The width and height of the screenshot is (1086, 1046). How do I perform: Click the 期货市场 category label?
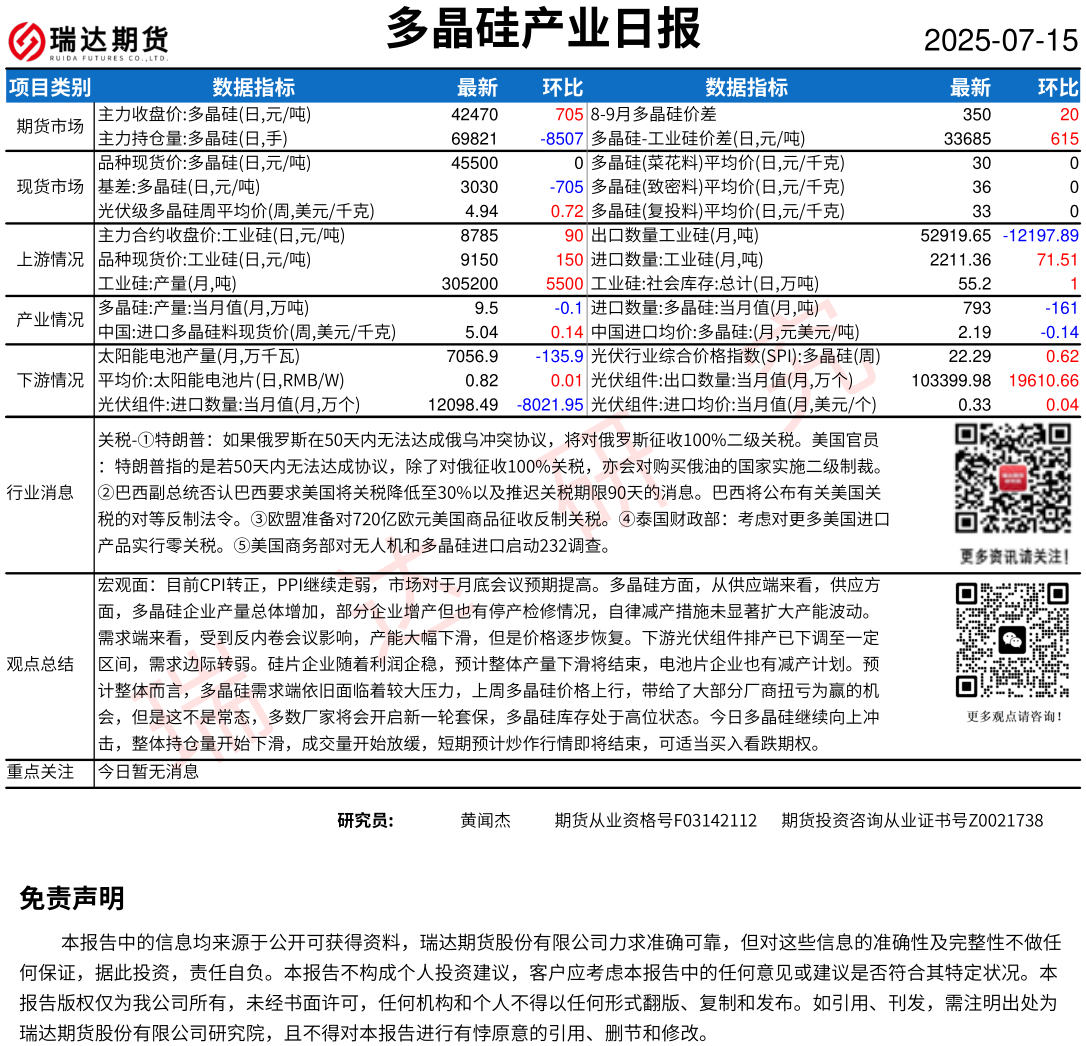[50, 126]
